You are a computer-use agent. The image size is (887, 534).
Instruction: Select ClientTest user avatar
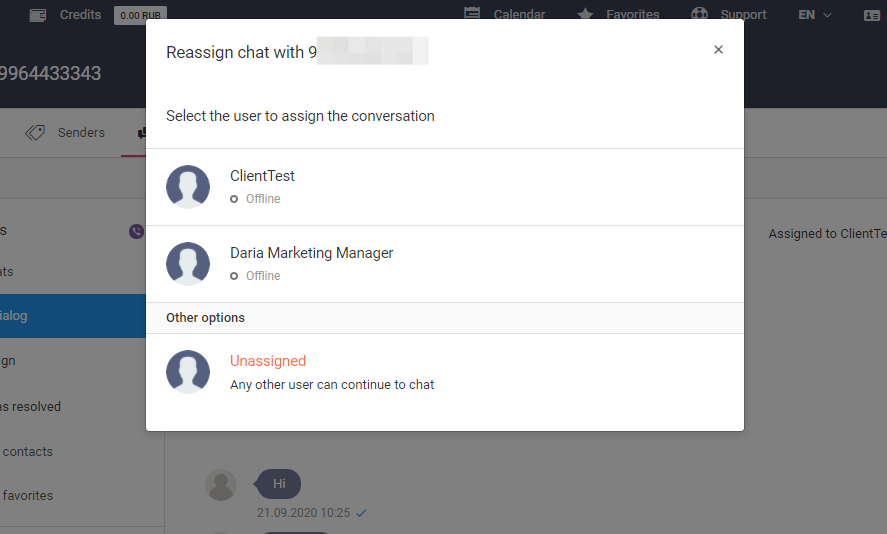click(x=188, y=187)
